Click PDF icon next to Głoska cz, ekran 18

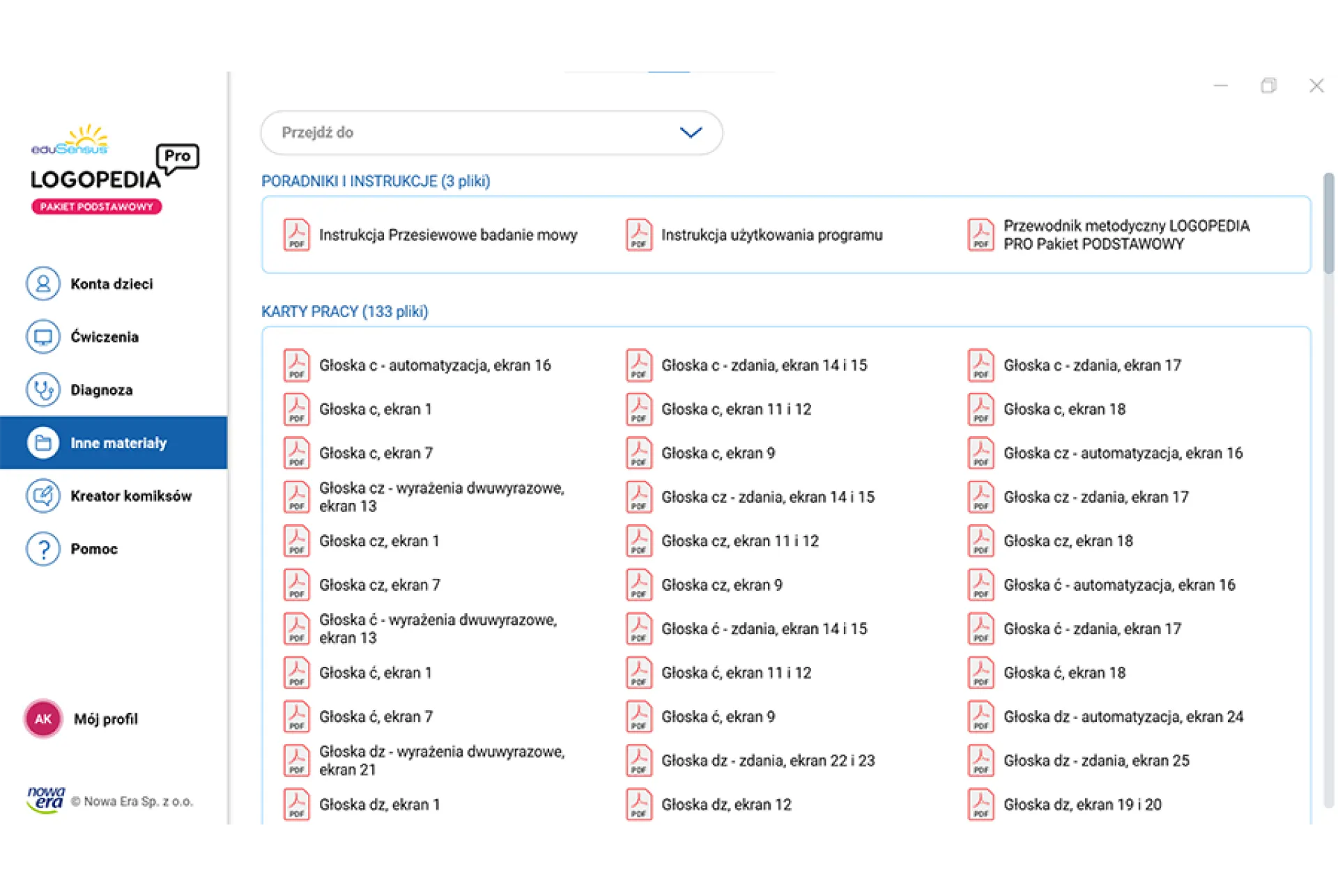click(981, 541)
